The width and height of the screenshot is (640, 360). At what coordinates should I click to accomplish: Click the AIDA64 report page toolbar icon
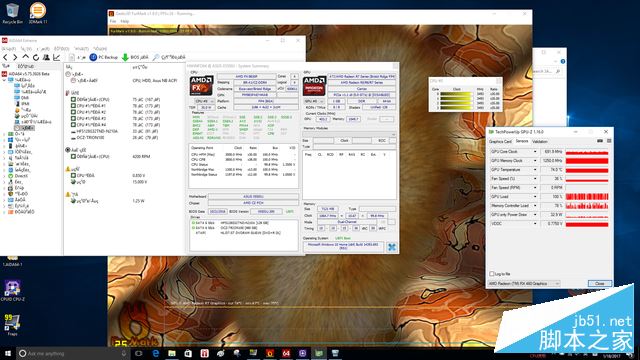tap(72, 58)
